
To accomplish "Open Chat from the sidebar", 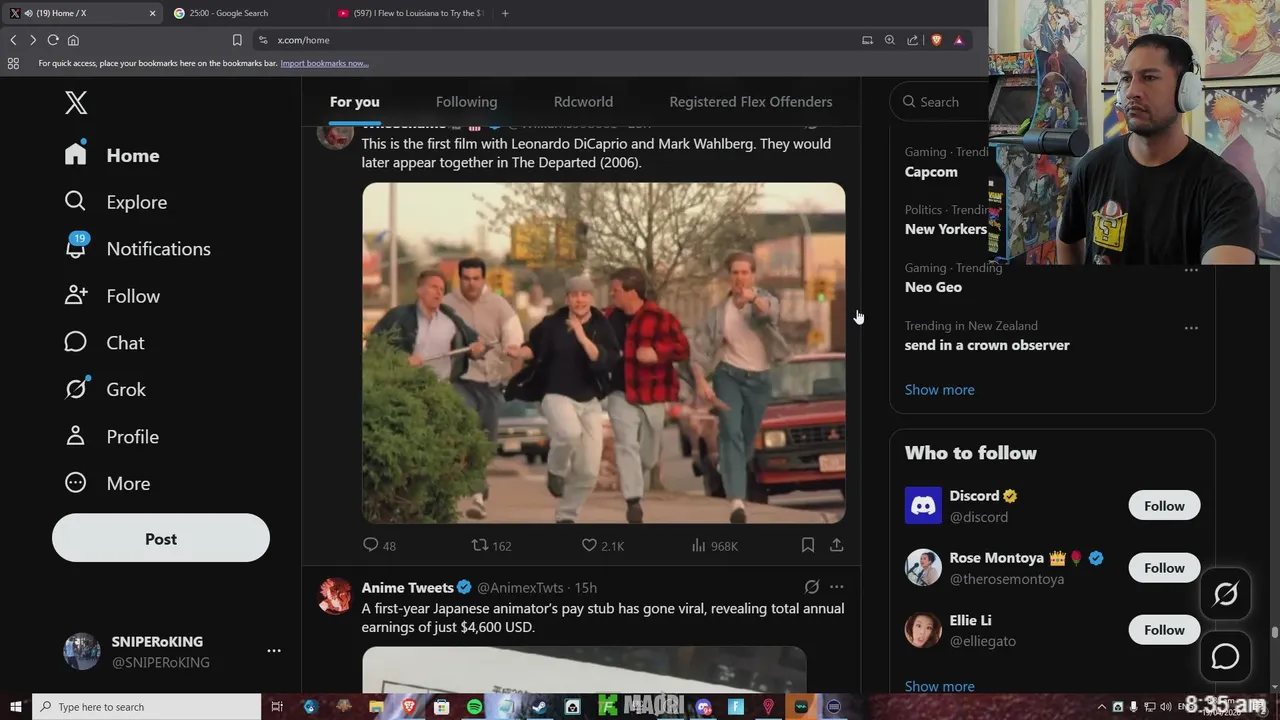I will pyautogui.click(x=105, y=343).
